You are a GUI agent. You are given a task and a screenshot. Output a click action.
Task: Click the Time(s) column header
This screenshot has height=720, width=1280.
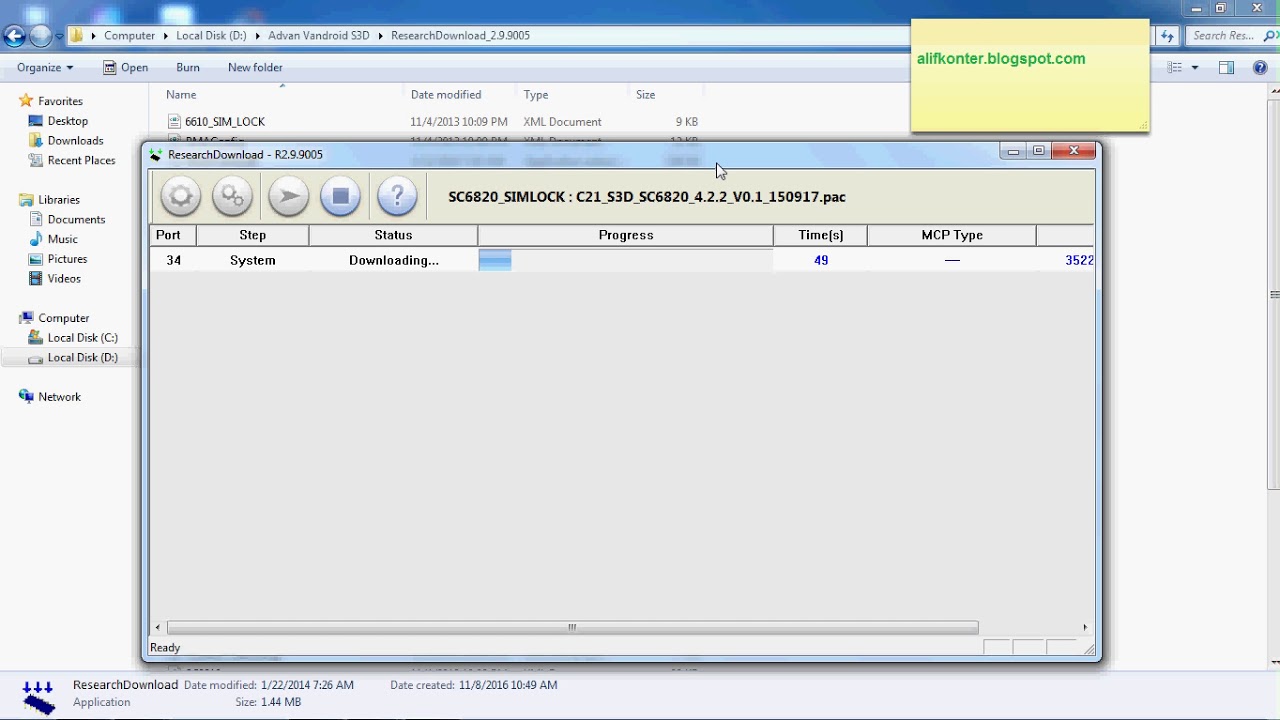(x=820, y=235)
